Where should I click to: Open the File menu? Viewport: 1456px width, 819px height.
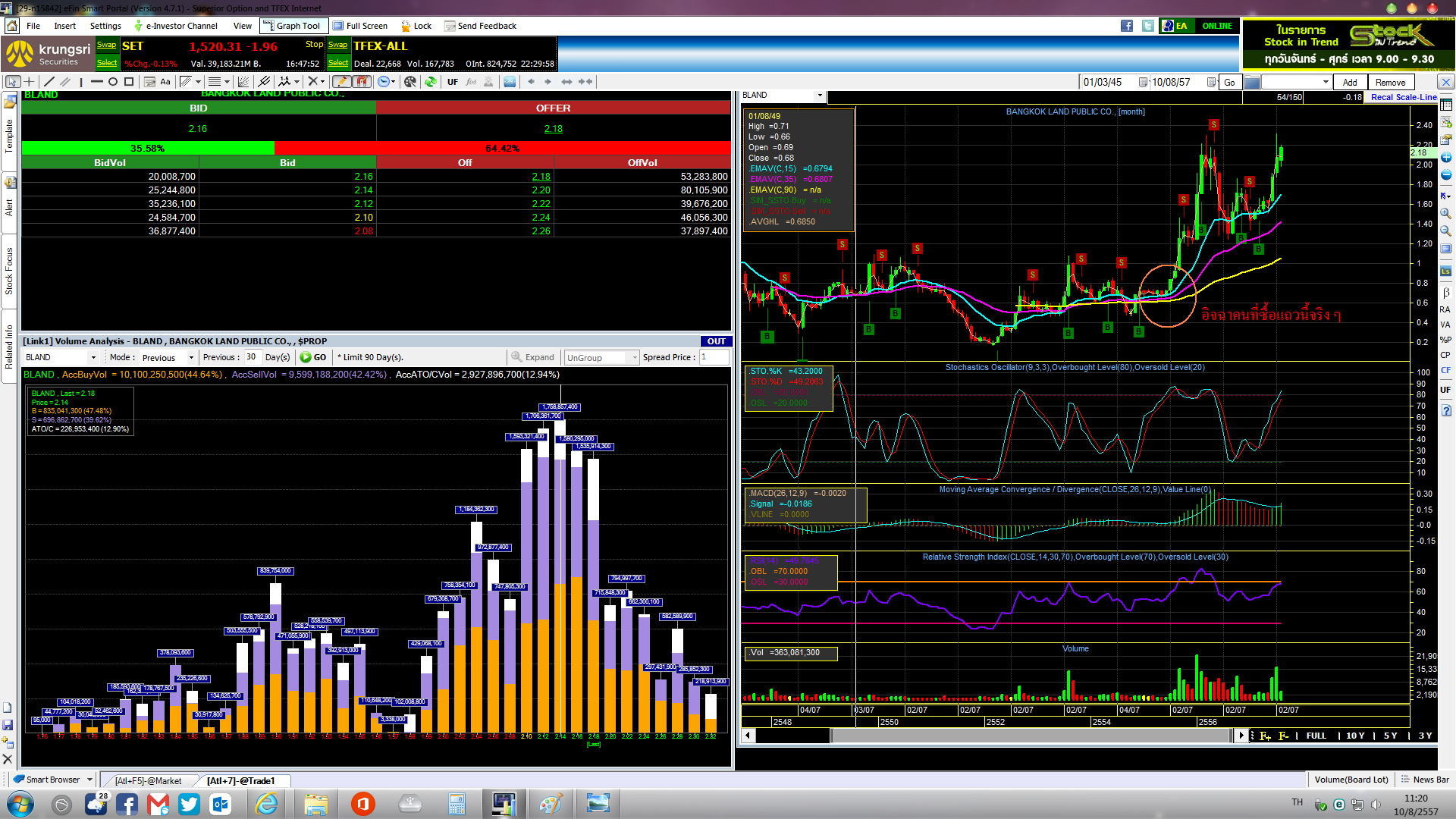[x=33, y=26]
